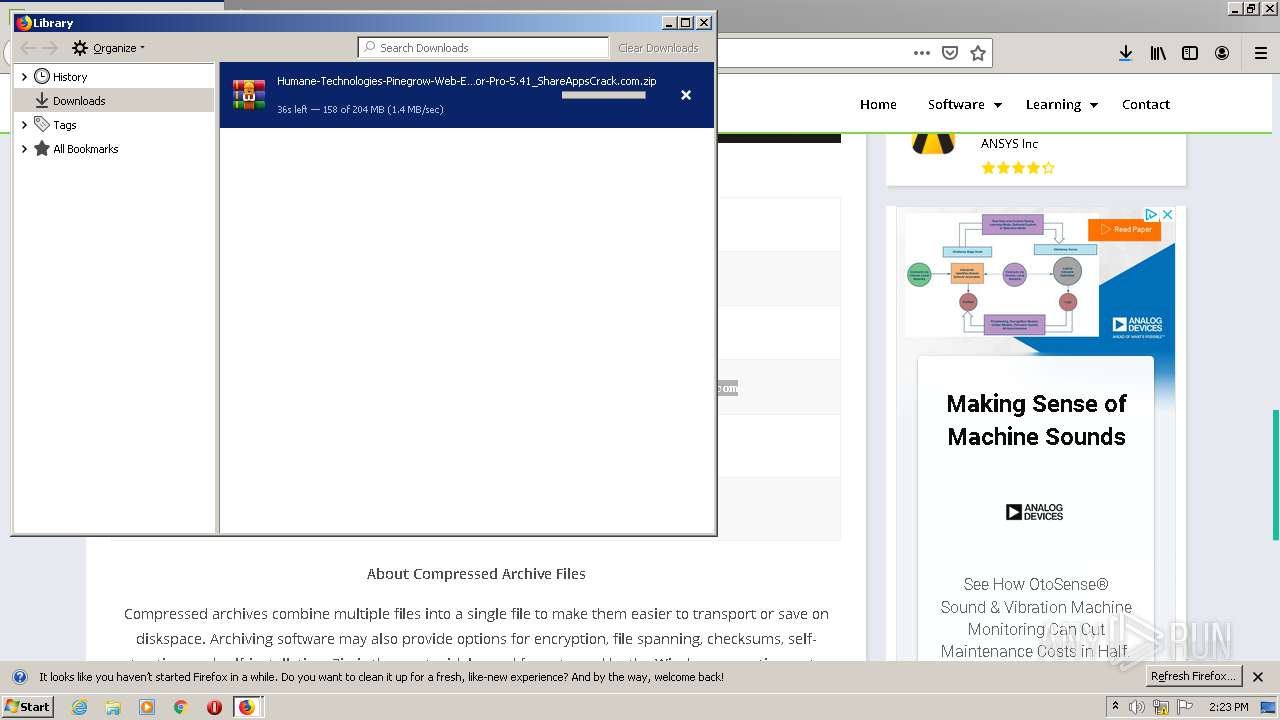Select Tags in the Library sidebar

(65, 125)
